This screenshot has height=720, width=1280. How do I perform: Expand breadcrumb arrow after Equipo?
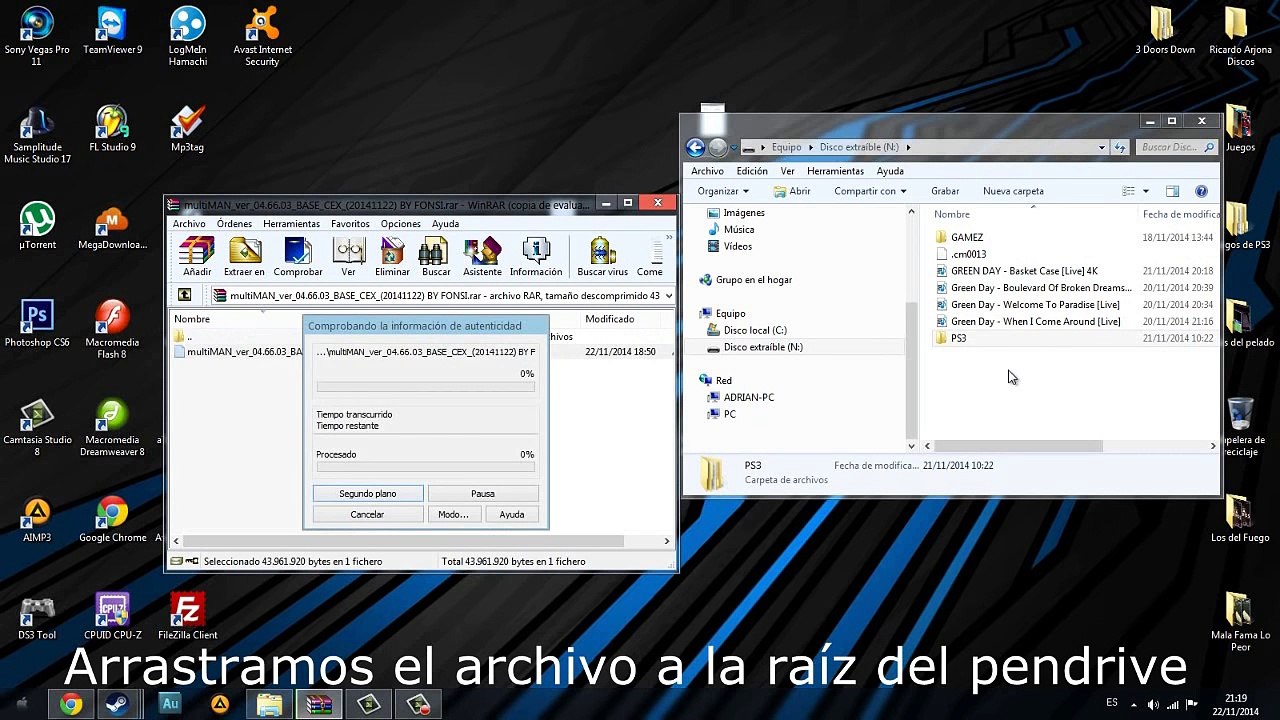pyautogui.click(x=810, y=148)
